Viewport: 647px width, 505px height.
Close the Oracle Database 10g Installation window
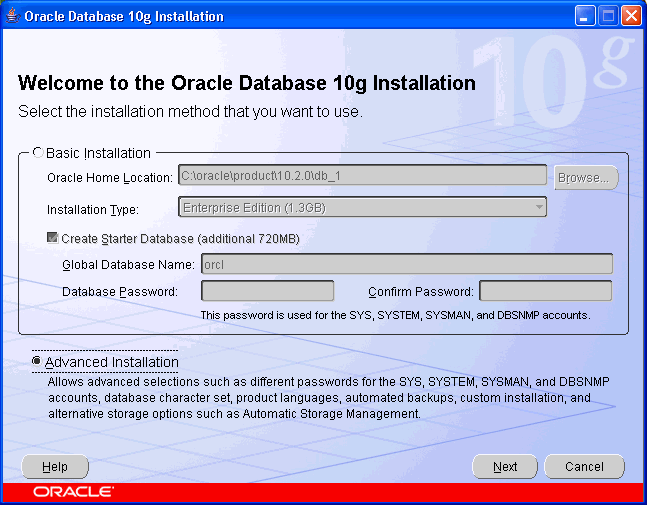pos(631,16)
